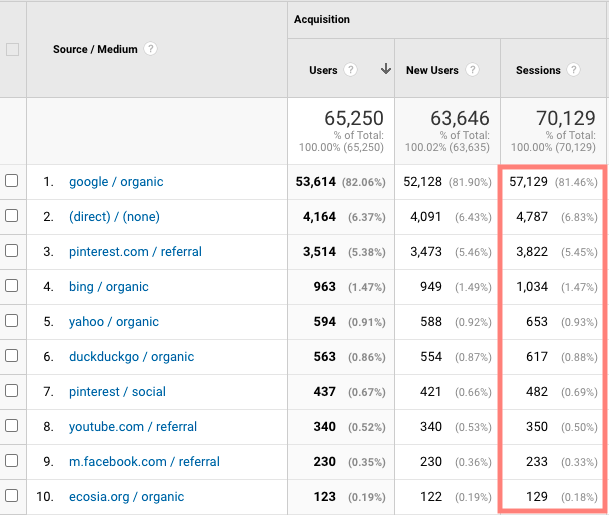The width and height of the screenshot is (609, 515).
Task: Open the yahoo / organic link
Action: pyautogui.click(x=114, y=322)
